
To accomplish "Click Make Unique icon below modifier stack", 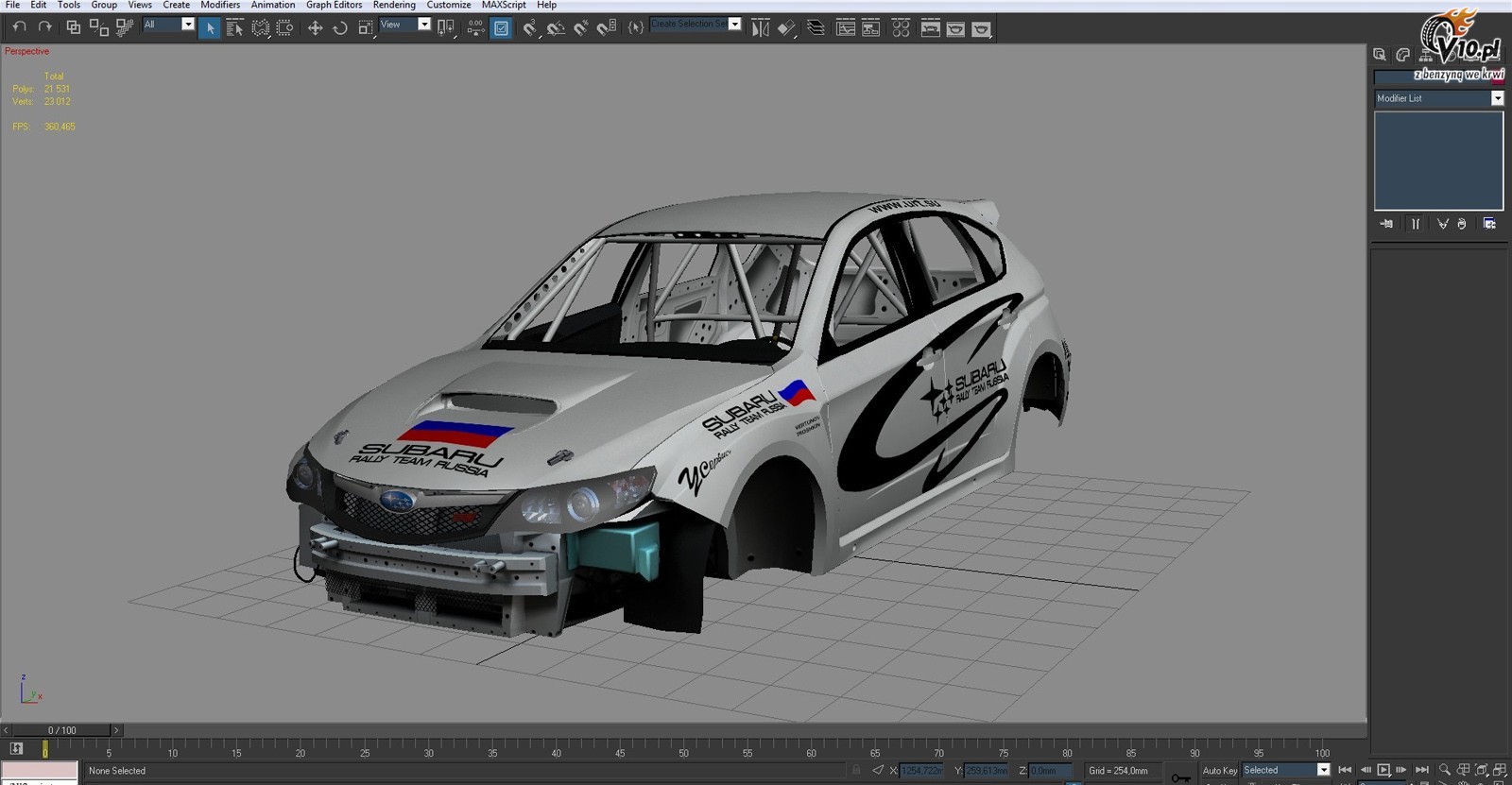I will [x=1442, y=224].
